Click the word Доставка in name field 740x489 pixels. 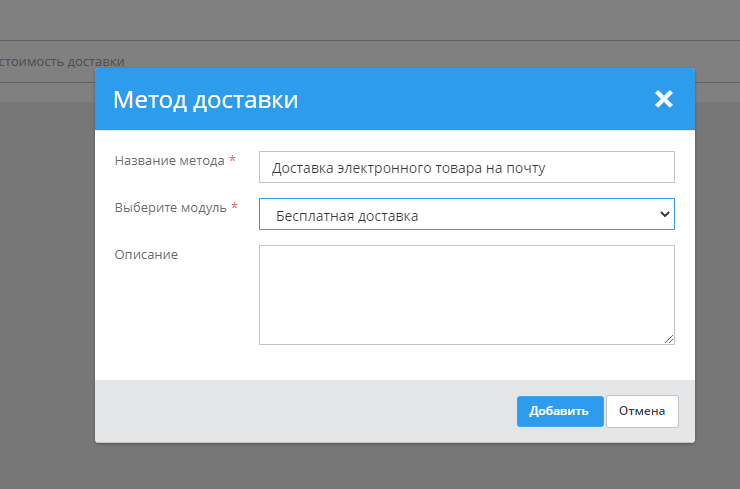pos(301,168)
